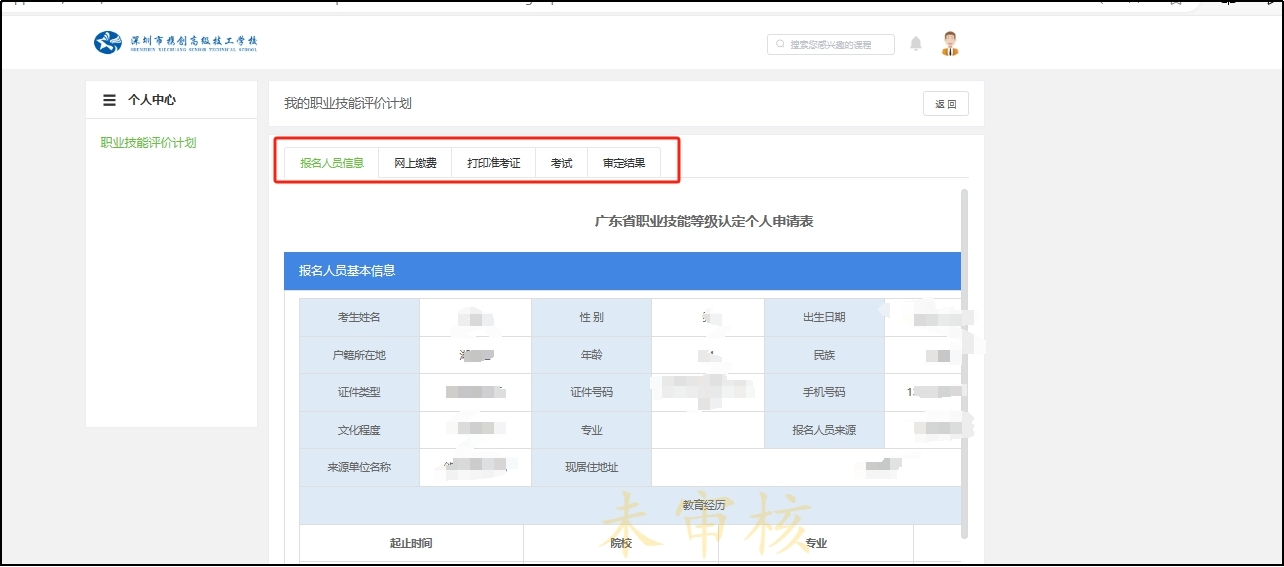
Task: Click the 考生姓名 label cell
Action: pos(359,317)
